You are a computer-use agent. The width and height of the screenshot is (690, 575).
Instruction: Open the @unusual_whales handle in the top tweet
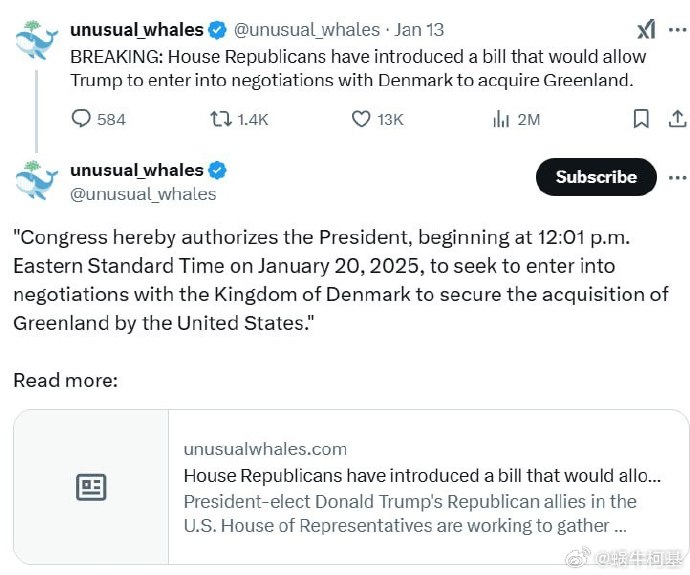[306, 30]
